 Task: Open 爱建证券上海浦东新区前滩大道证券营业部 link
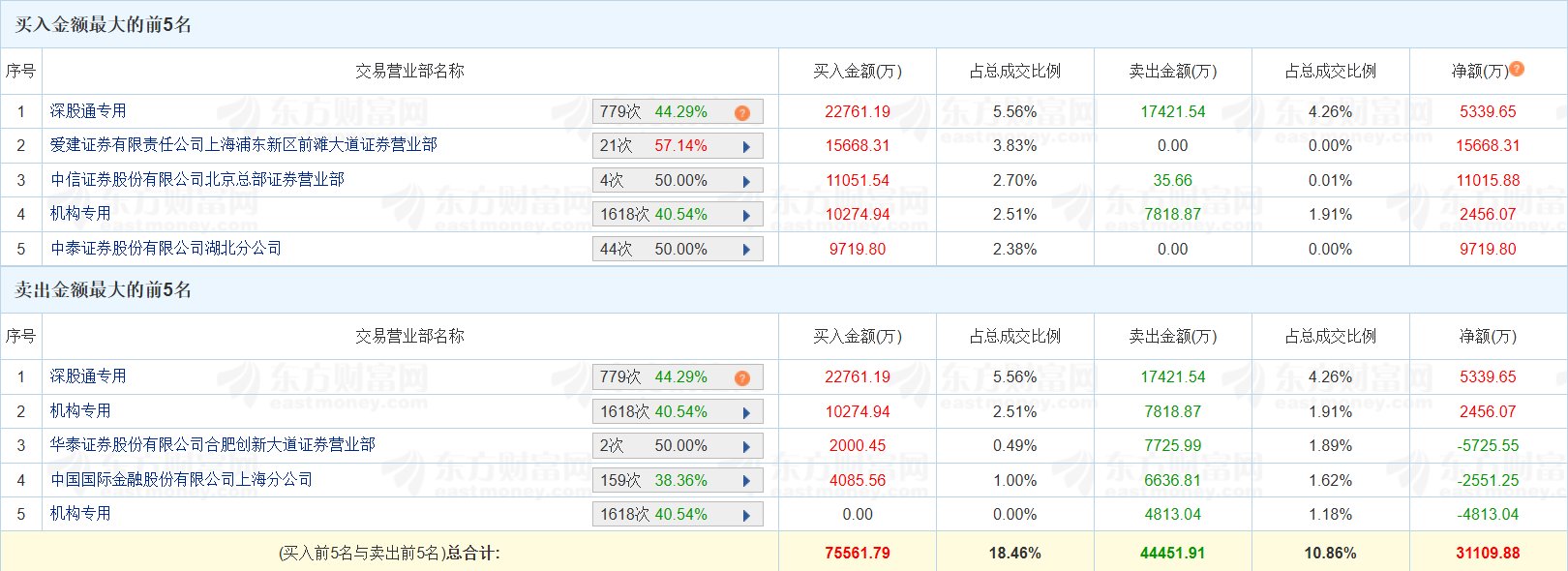(243, 145)
